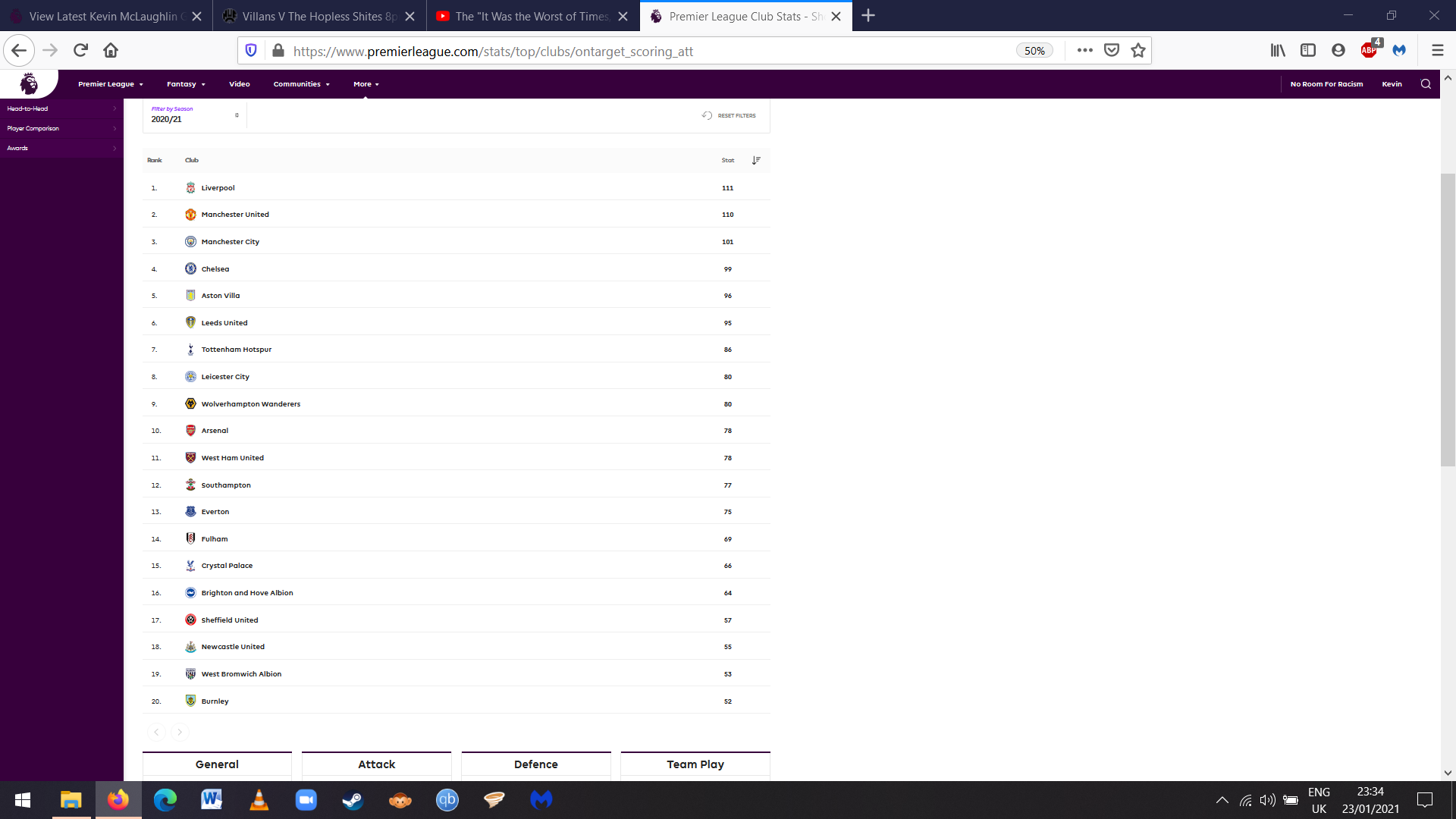The width and height of the screenshot is (1456, 819).
Task: Expand the Communities nav dropdown
Action: 302,84
